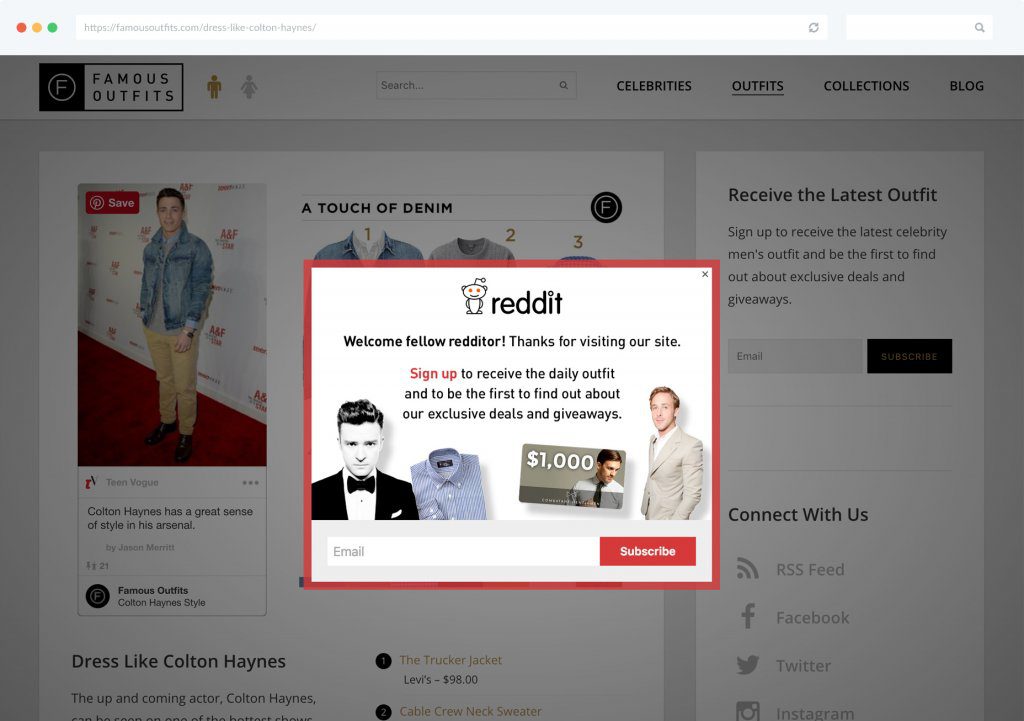1024x721 pixels.
Task: Open the Twitter icon in the sidebar
Action: click(746, 665)
